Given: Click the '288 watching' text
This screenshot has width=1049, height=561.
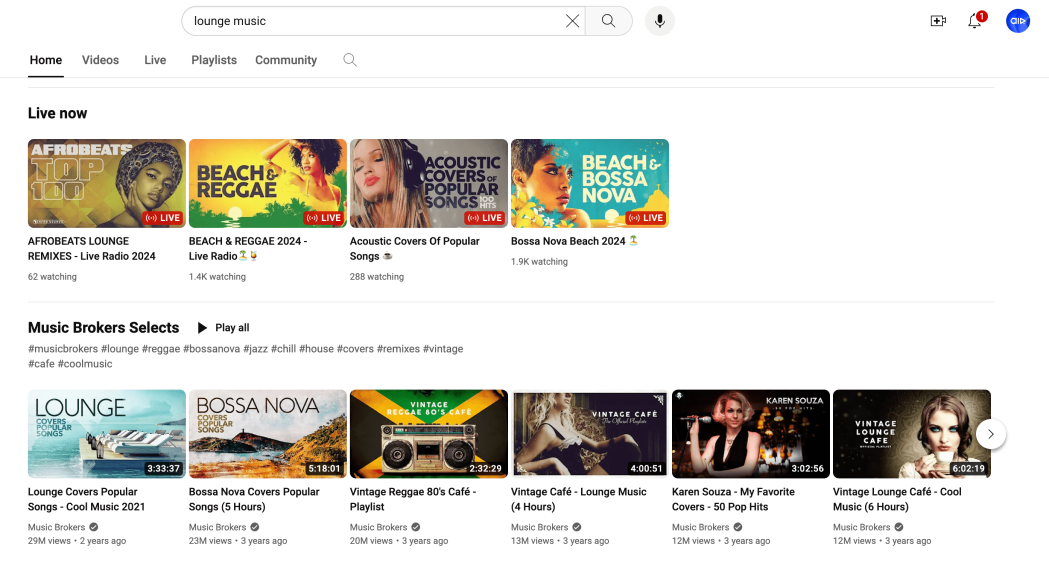Looking at the screenshot, I should coord(377,276).
